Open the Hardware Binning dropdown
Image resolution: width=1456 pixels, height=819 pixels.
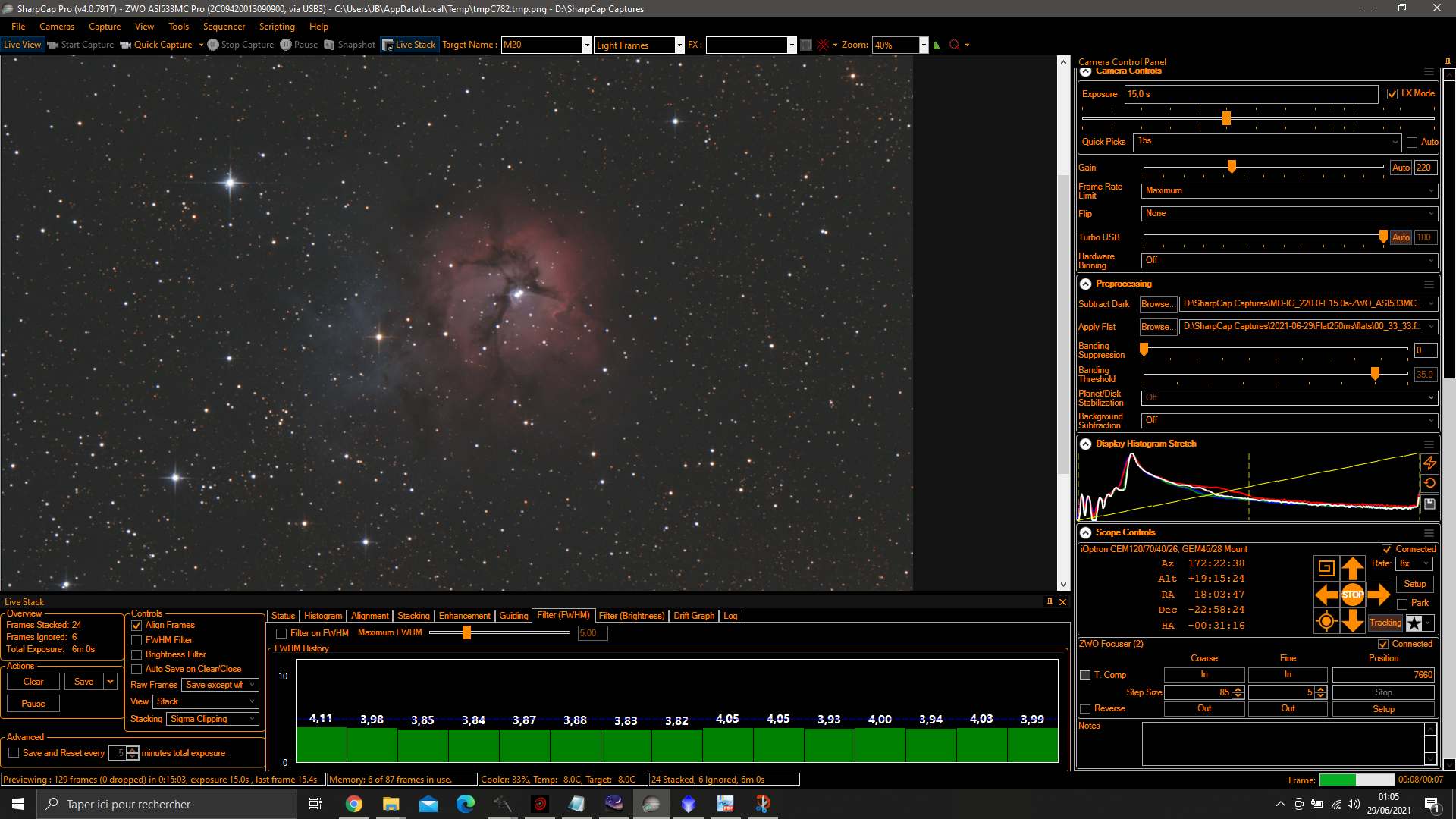[1289, 260]
